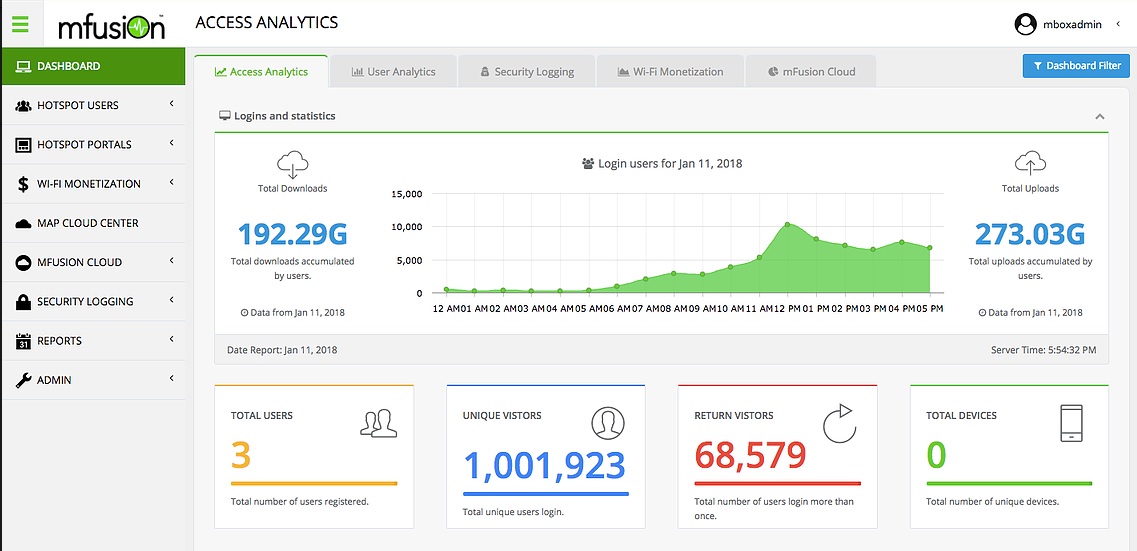Click the mfusion logo

click(112, 26)
